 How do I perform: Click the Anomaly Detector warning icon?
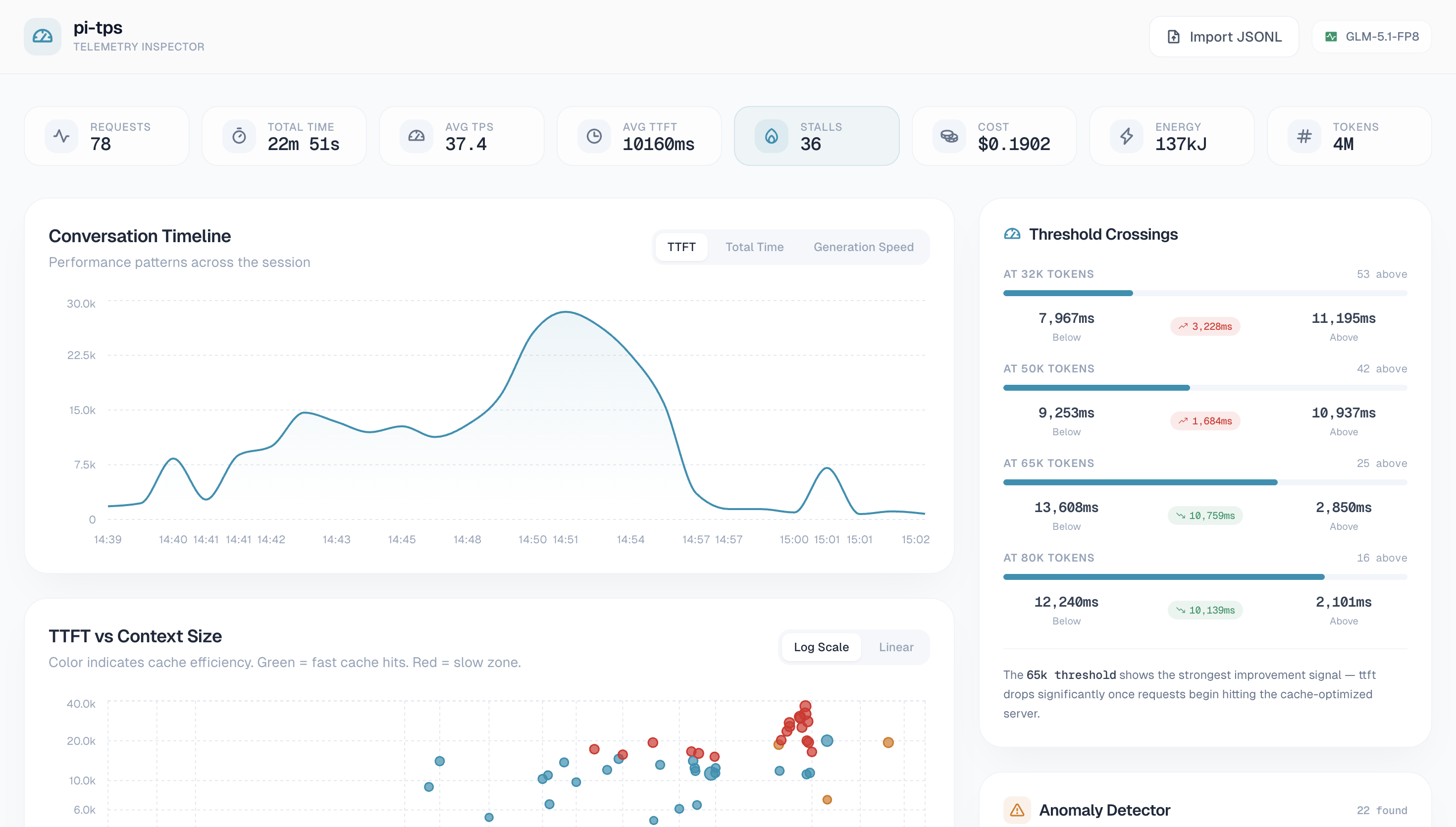pos(1017,810)
